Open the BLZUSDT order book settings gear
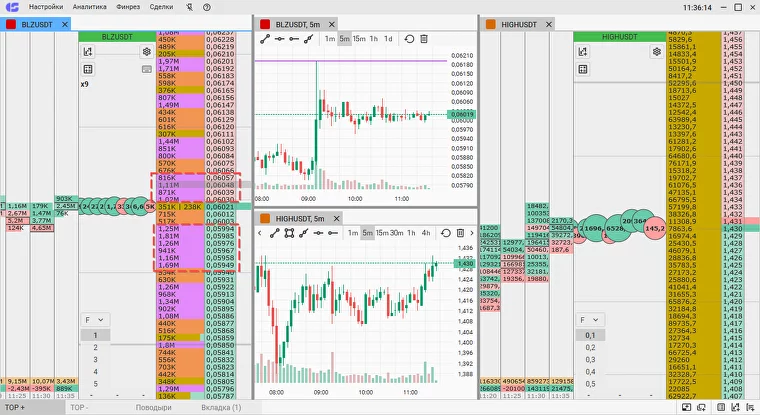The image size is (760, 415). pyautogui.click(x=146, y=51)
